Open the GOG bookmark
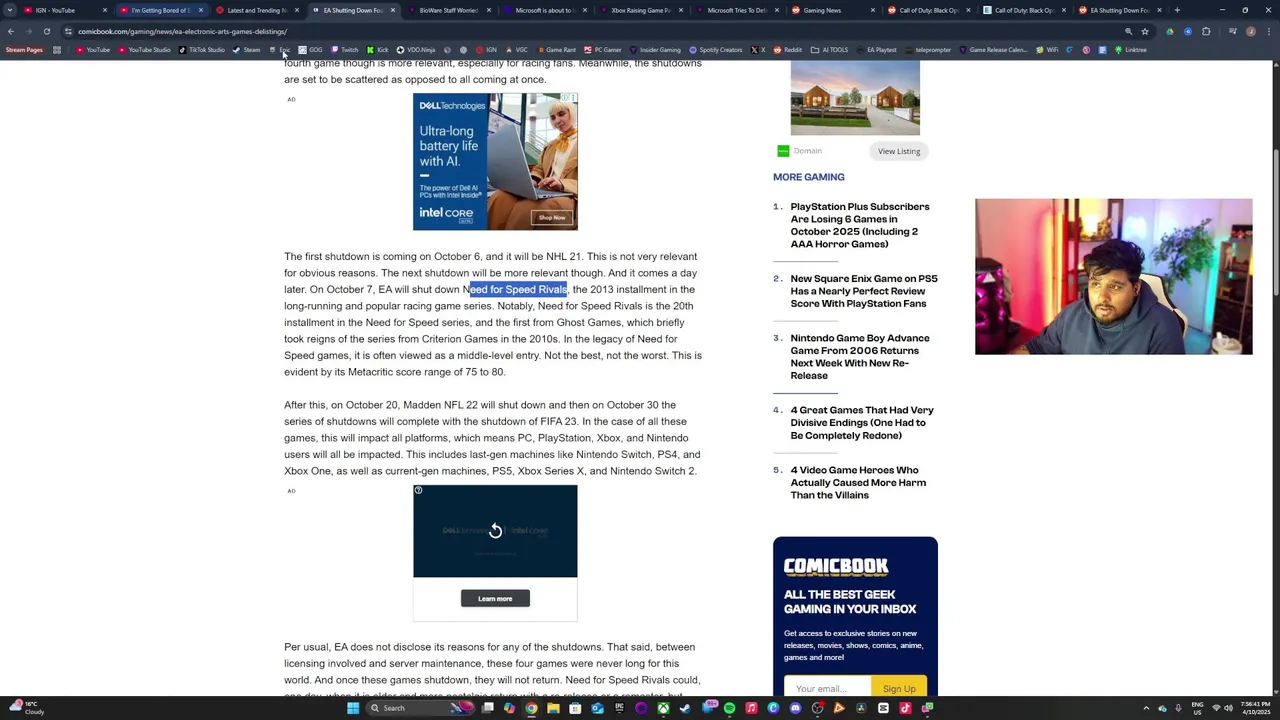 [310, 50]
